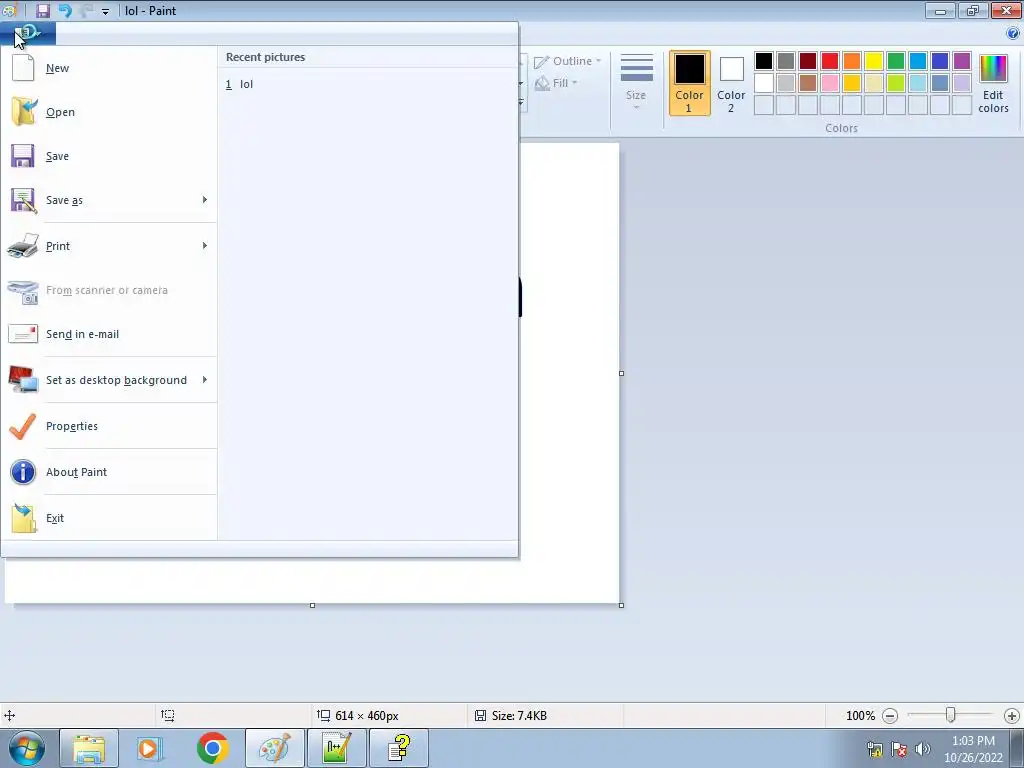
Task: Click zoom out minus button
Action: click(889, 716)
